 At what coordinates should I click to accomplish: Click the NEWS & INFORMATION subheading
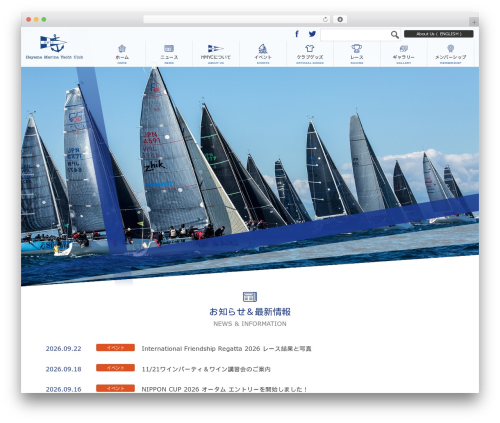coord(250,324)
